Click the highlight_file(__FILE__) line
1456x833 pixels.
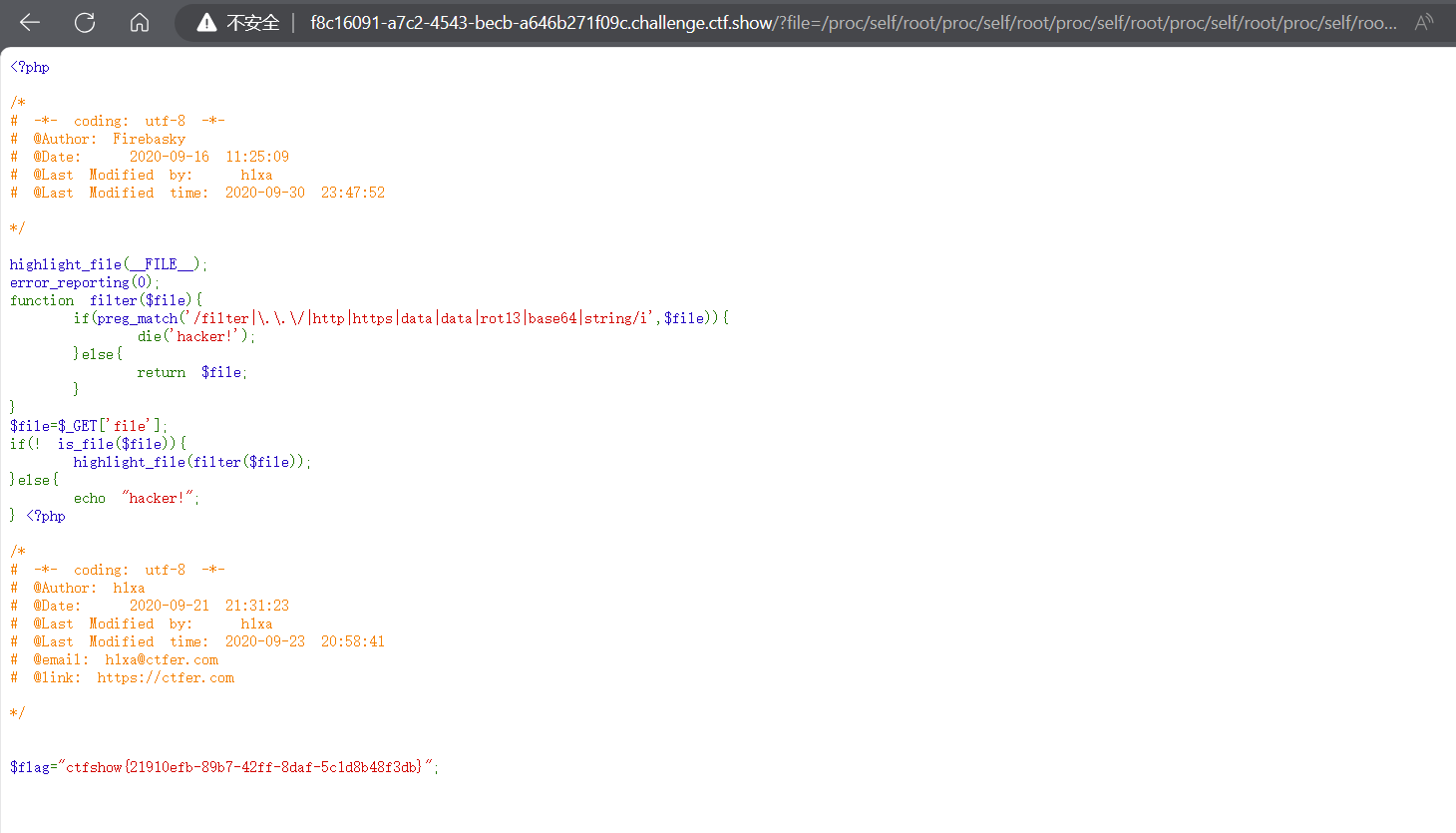tap(109, 264)
